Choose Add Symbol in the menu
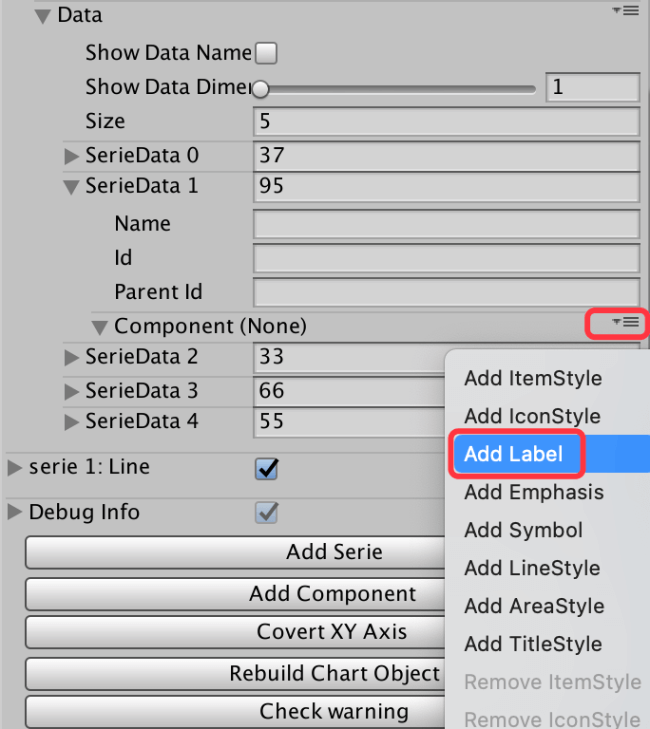 pyautogui.click(x=523, y=530)
